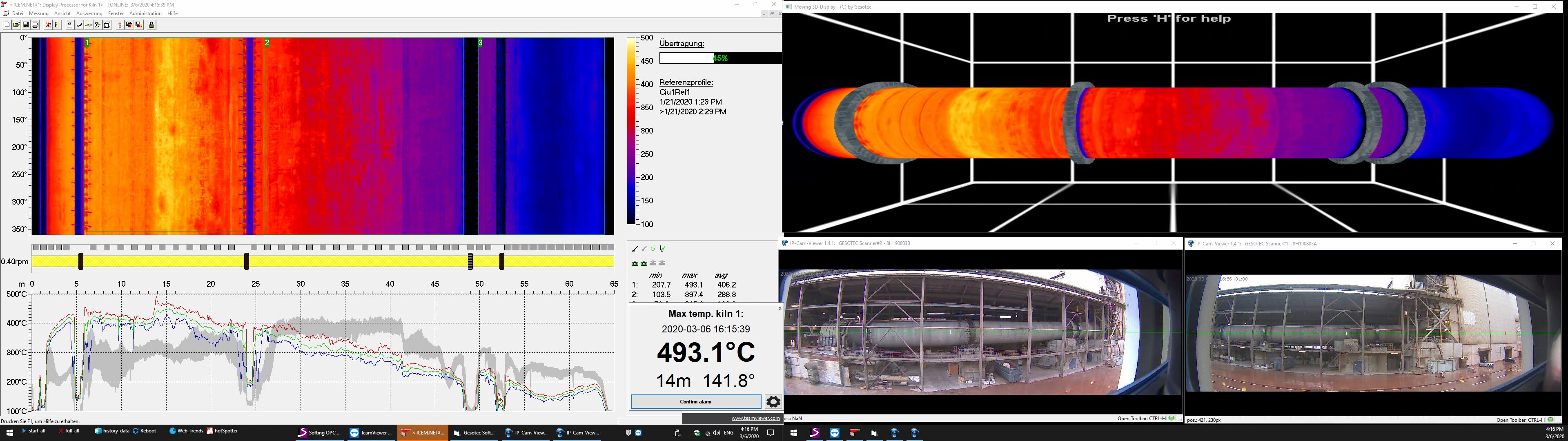This screenshot has width=1568, height=441.
Task: Click the monitor display toolbar icon
Action: pyautogui.click(x=35, y=25)
